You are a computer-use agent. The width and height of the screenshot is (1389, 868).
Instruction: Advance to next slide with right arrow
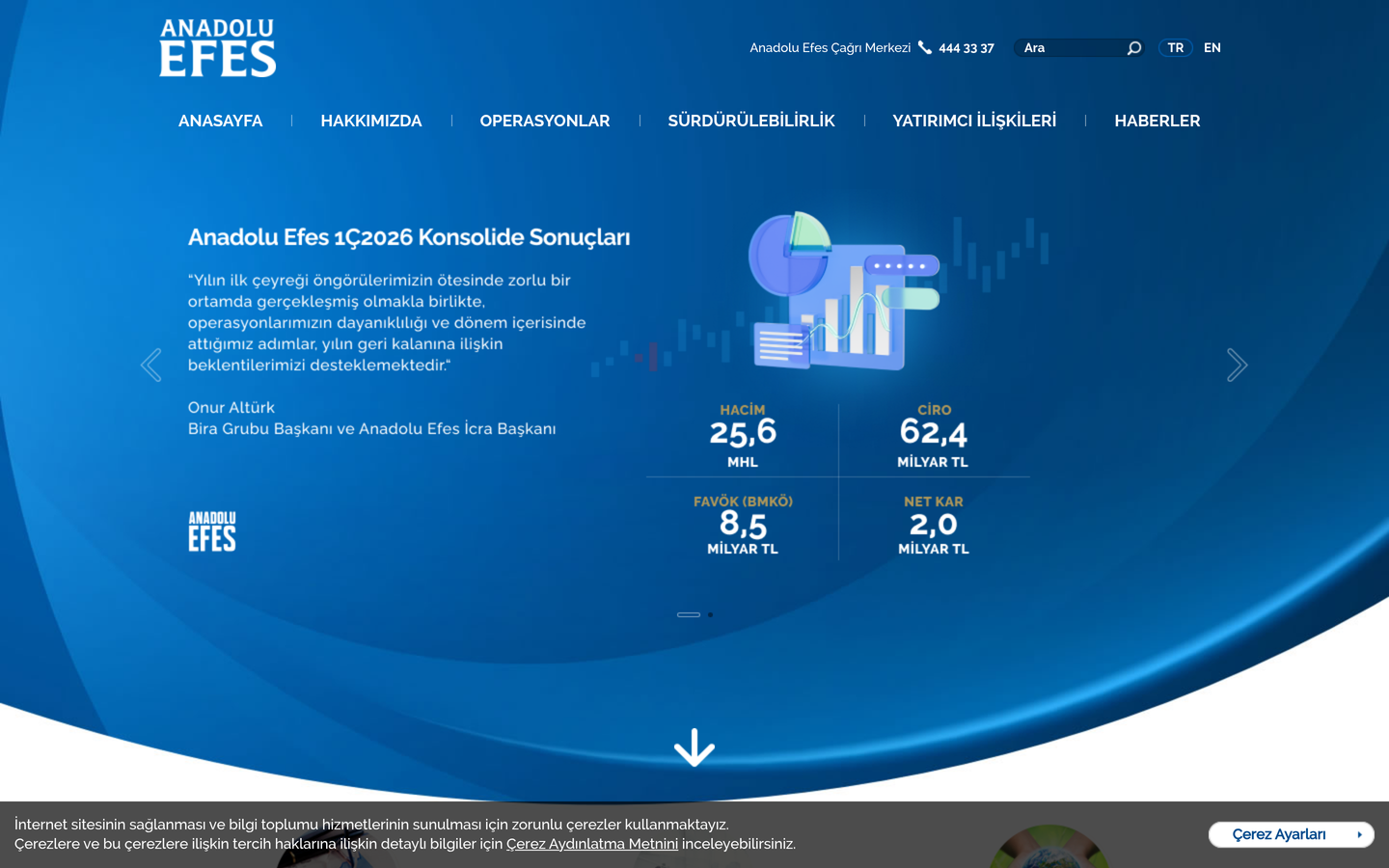[1237, 365]
